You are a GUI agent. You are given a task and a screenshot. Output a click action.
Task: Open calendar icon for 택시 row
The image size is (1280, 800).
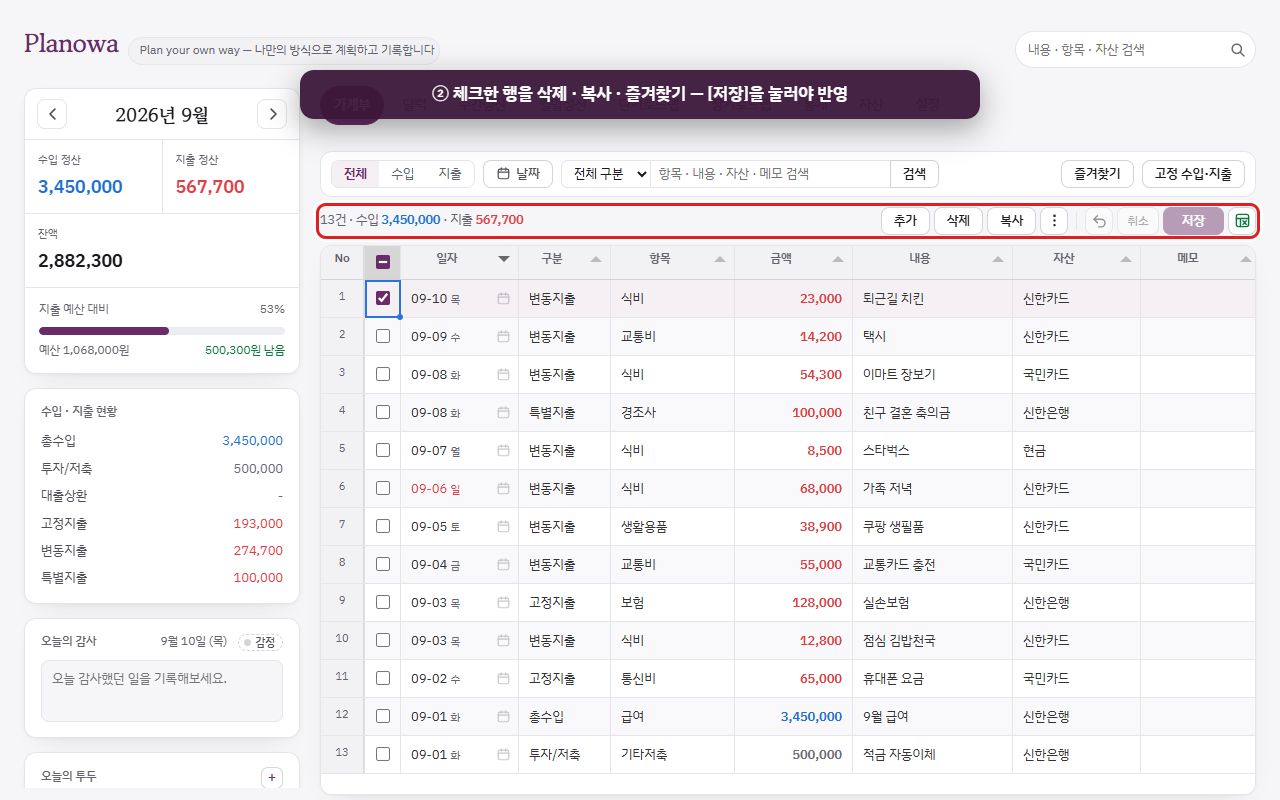[x=503, y=336]
